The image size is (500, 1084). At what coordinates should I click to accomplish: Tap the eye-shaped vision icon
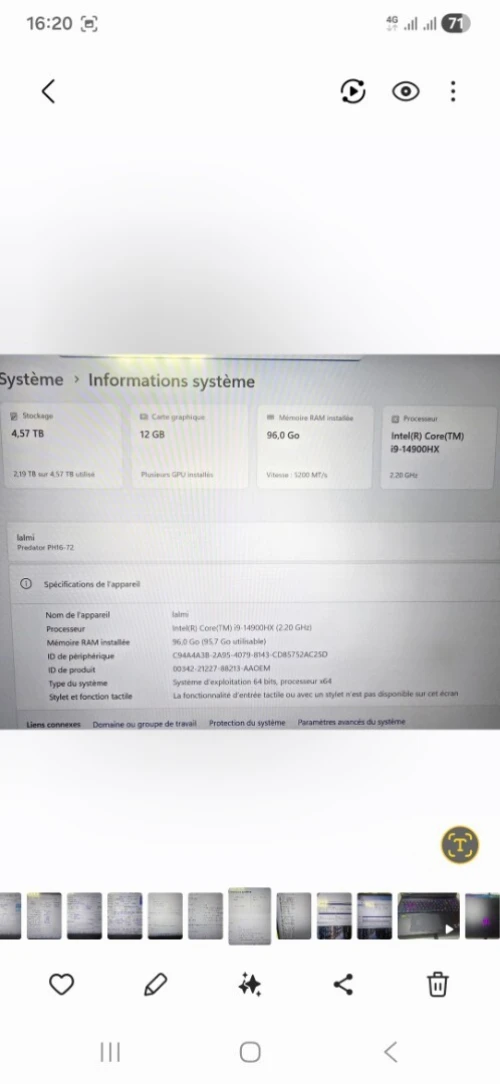point(405,91)
